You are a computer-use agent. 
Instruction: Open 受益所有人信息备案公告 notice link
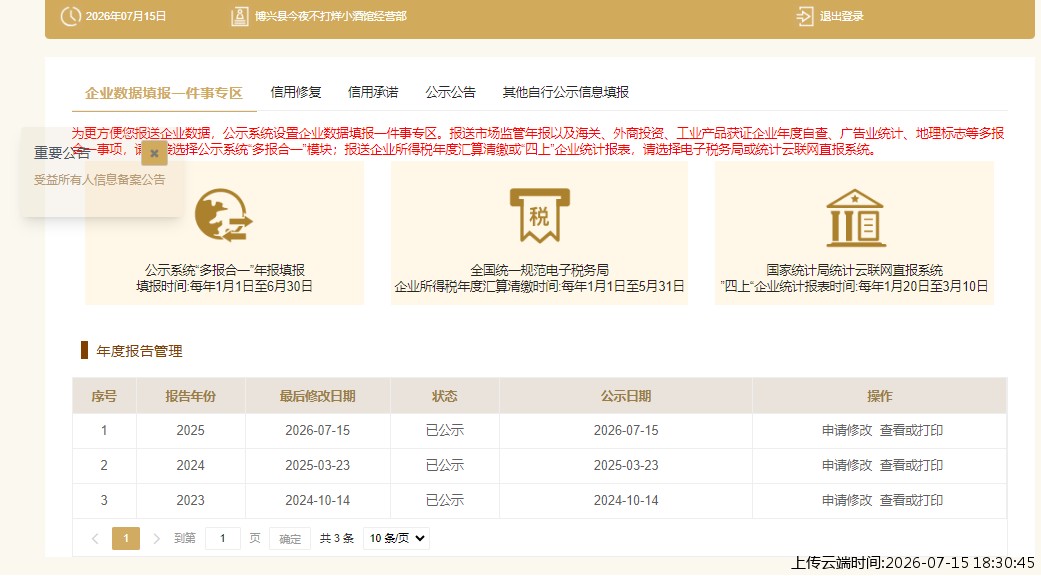point(100,180)
